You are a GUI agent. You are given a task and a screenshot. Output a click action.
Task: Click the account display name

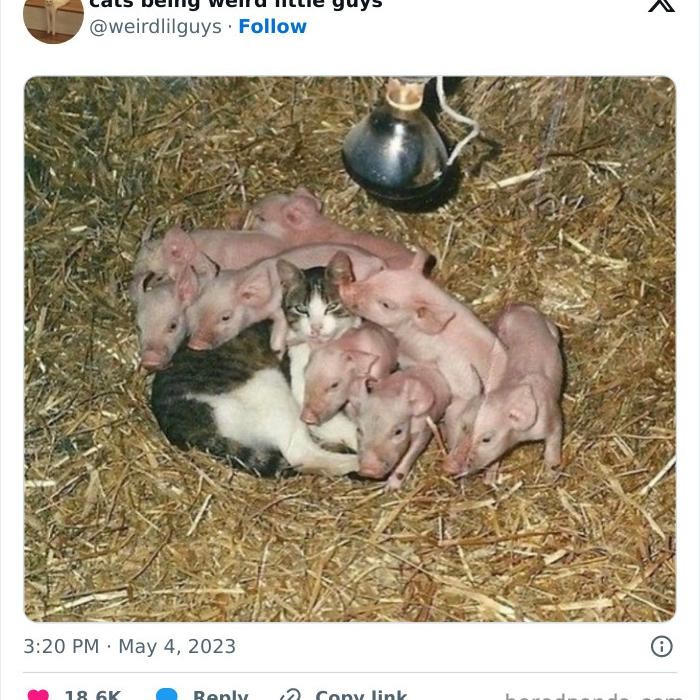coord(235,4)
